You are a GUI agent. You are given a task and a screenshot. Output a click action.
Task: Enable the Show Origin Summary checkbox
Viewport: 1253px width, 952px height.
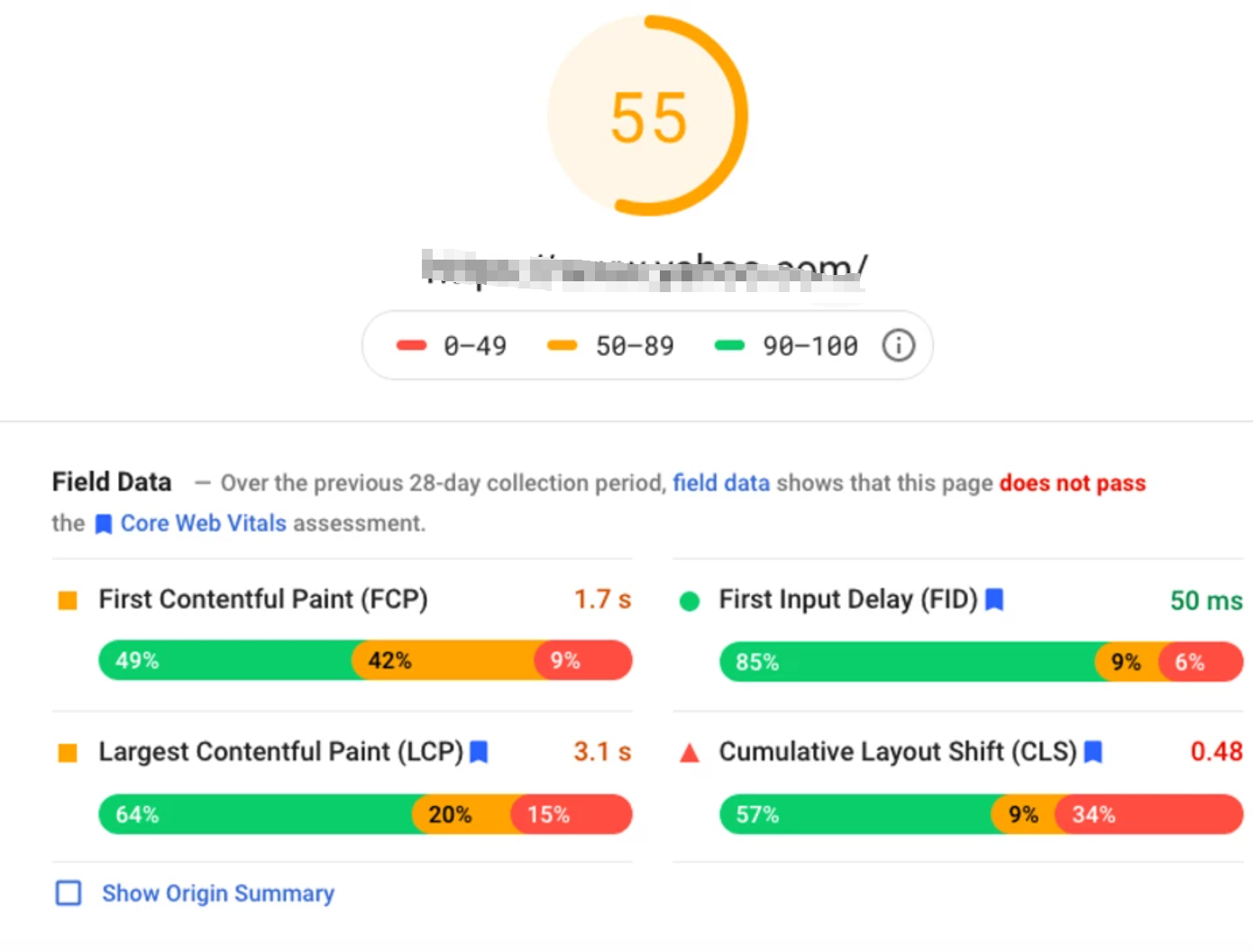(x=68, y=892)
